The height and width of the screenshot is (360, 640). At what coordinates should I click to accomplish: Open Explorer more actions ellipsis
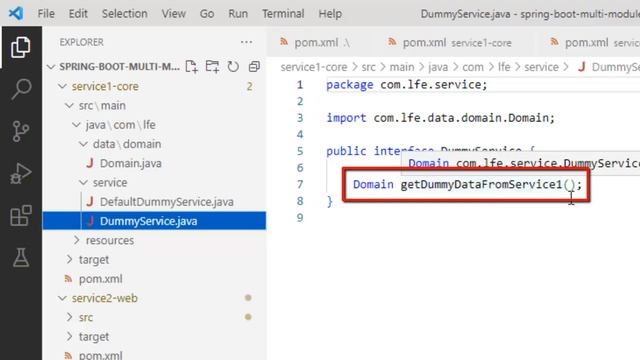click(246, 42)
